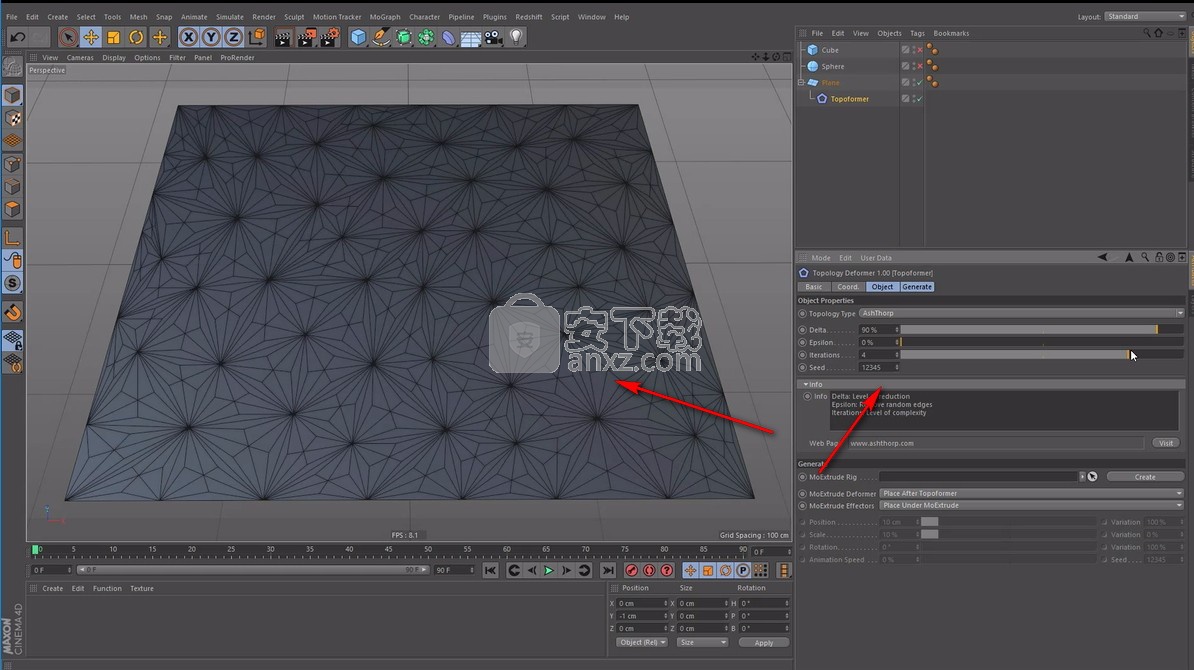
Task: Add a Cube primitive object
Action: coord(358,37)
